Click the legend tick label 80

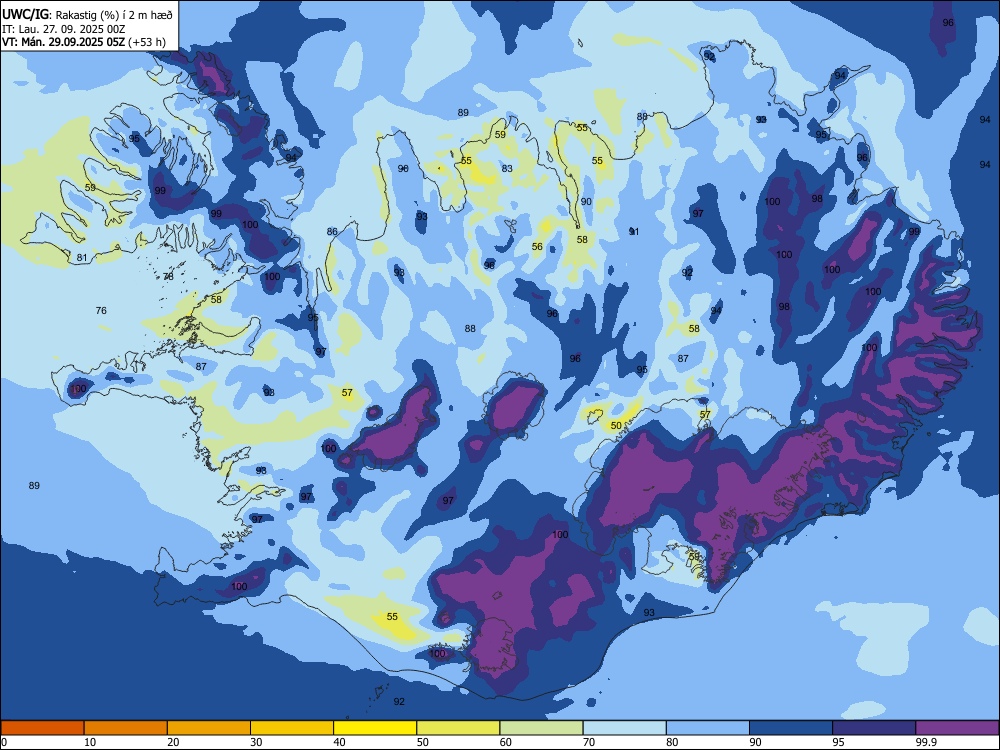(x=673, y=742)
